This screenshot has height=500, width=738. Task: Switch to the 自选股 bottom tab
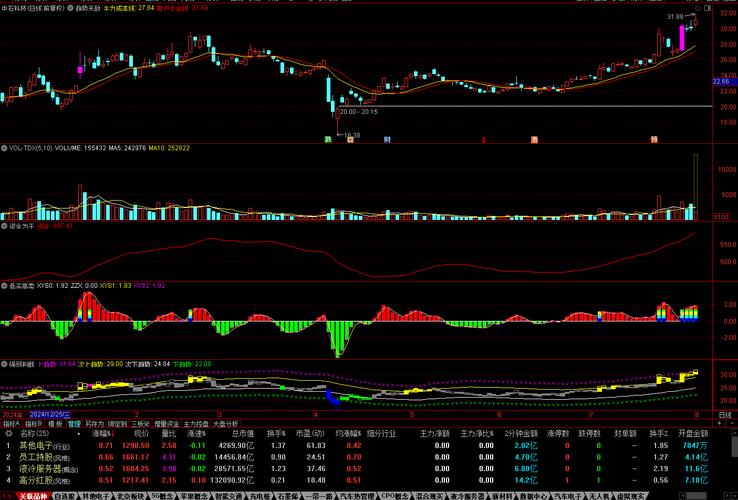pyautogui.click(x=65, y=495)
